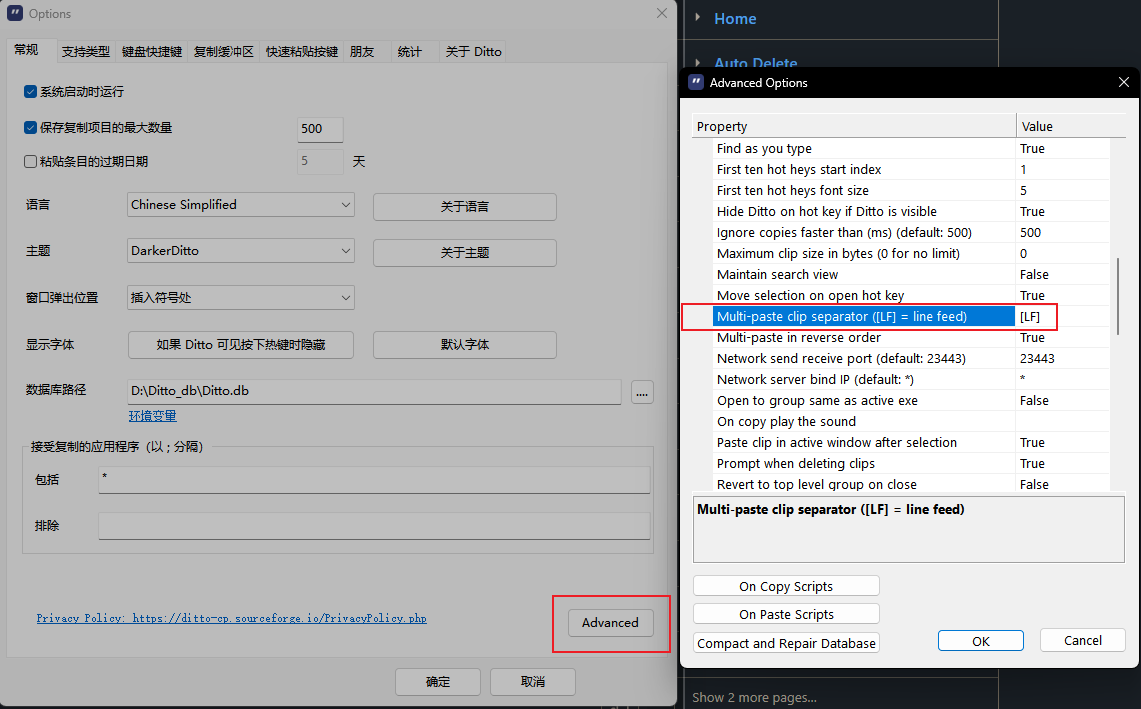This screenshot has height=709, width=1141.
Task: Browse database path with the ... button
Action: pos(642,392)
